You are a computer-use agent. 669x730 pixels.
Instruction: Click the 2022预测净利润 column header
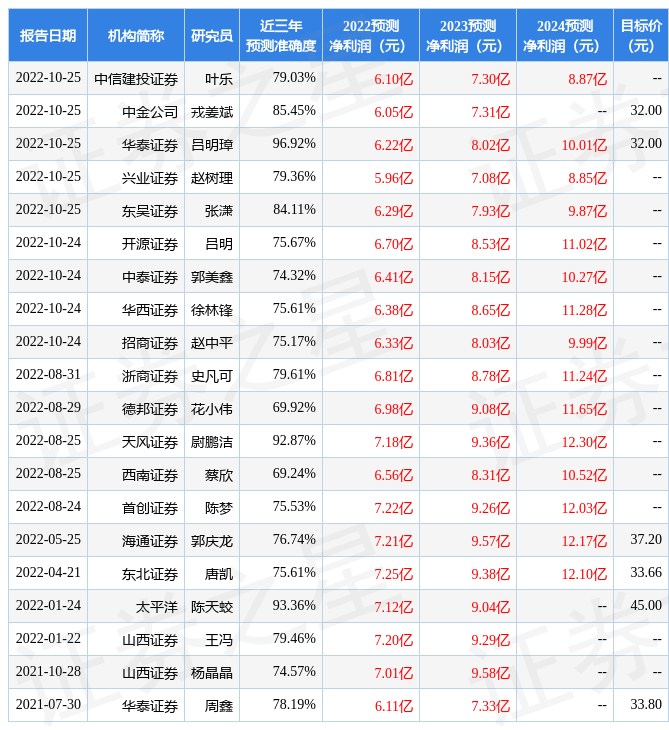[x=371, y=35]
